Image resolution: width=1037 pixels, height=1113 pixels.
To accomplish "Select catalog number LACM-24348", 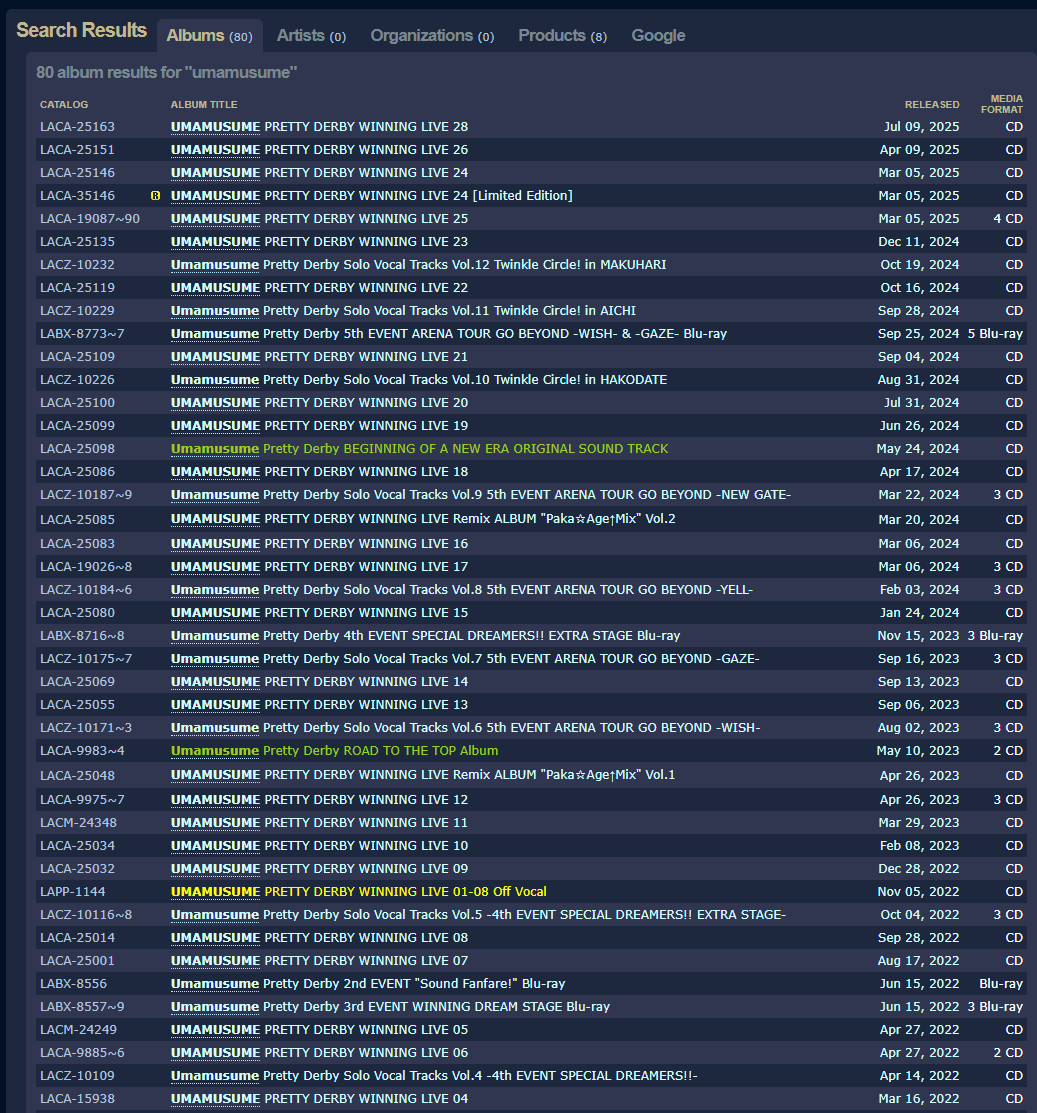I will [79, 823].
